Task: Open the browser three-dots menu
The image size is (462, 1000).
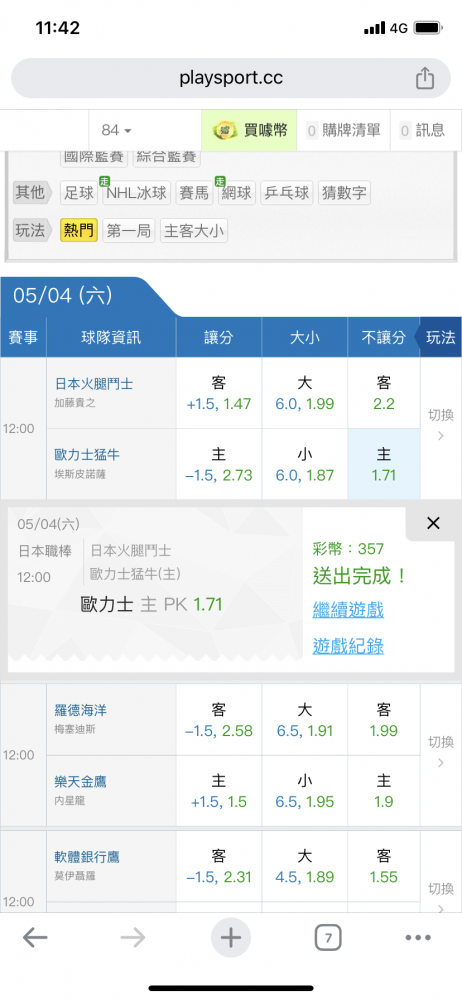Action: click(x=419, y=938)
